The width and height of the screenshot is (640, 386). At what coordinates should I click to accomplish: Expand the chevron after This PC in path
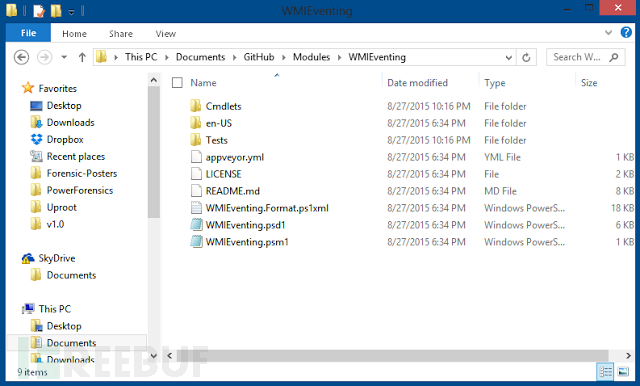point(167,58)
